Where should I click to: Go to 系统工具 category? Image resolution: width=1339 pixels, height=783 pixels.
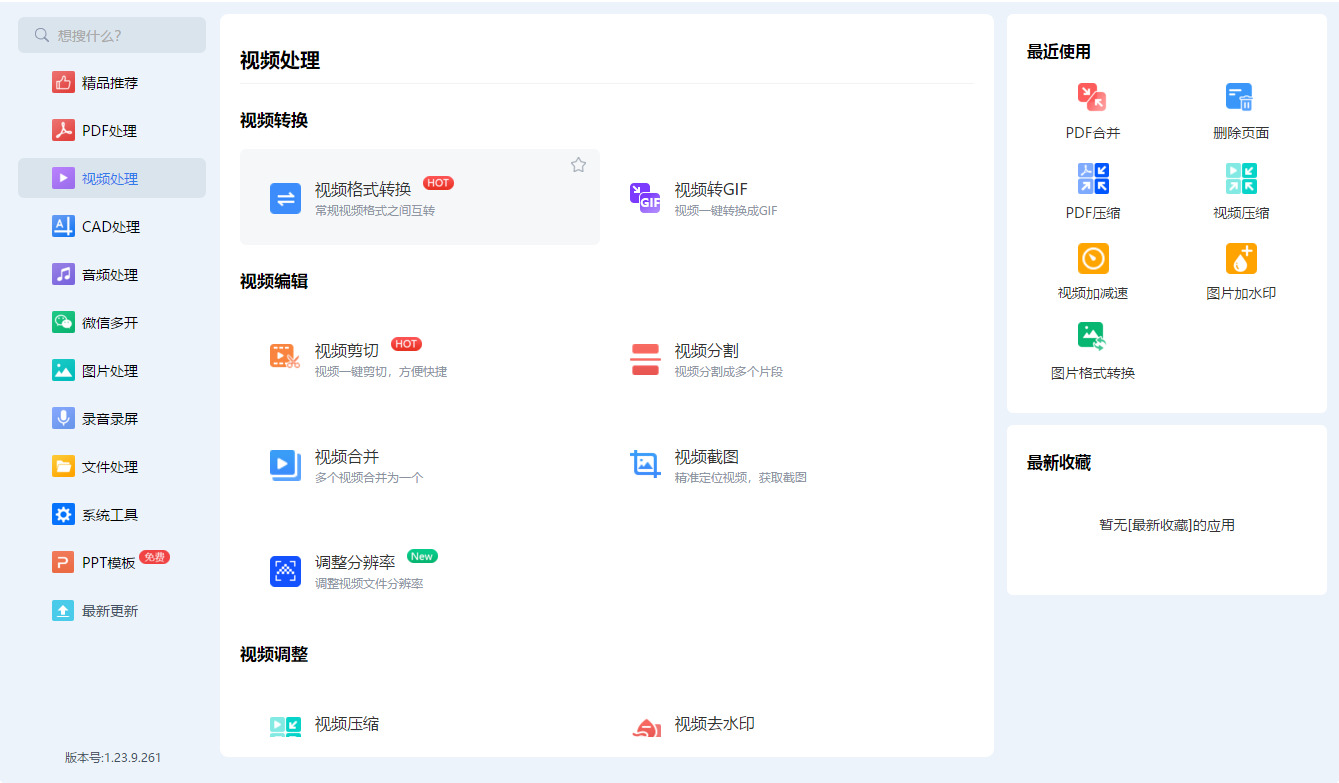click(112, 515)
